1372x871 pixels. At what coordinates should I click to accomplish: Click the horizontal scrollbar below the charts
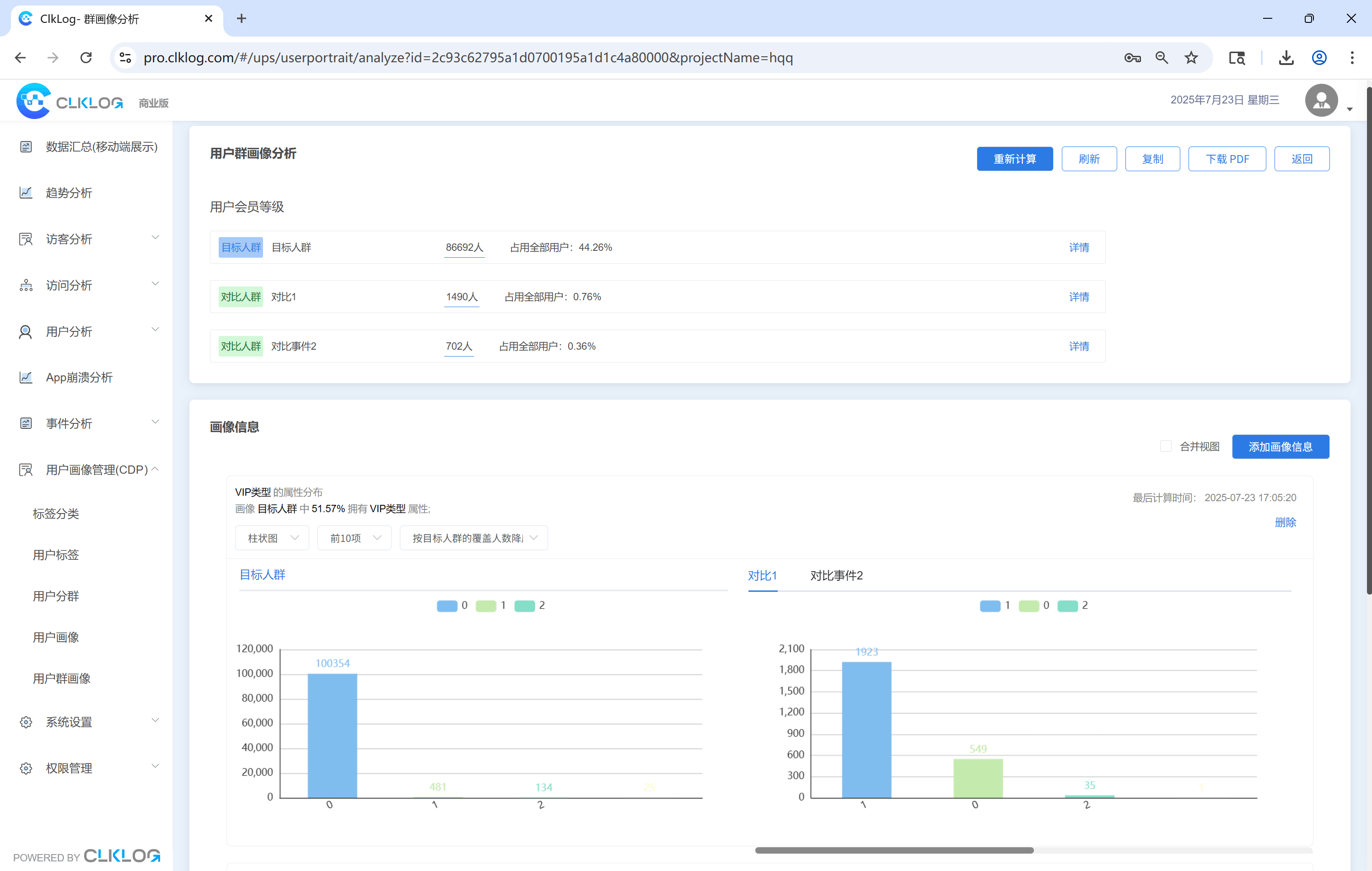pyautogui.click(x=893, y=850)
